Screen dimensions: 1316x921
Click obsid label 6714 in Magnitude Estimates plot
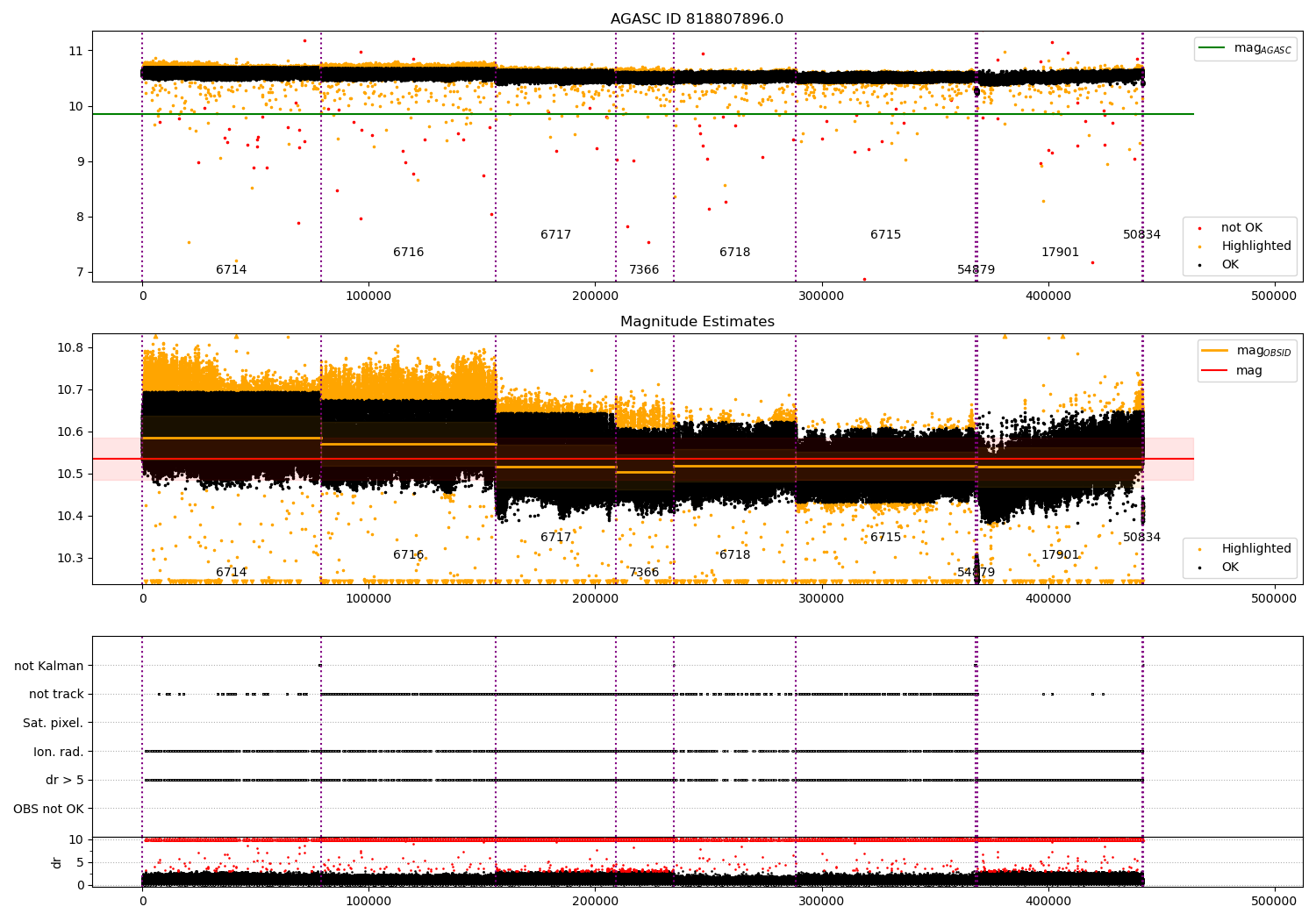click(x=232, y=573)
